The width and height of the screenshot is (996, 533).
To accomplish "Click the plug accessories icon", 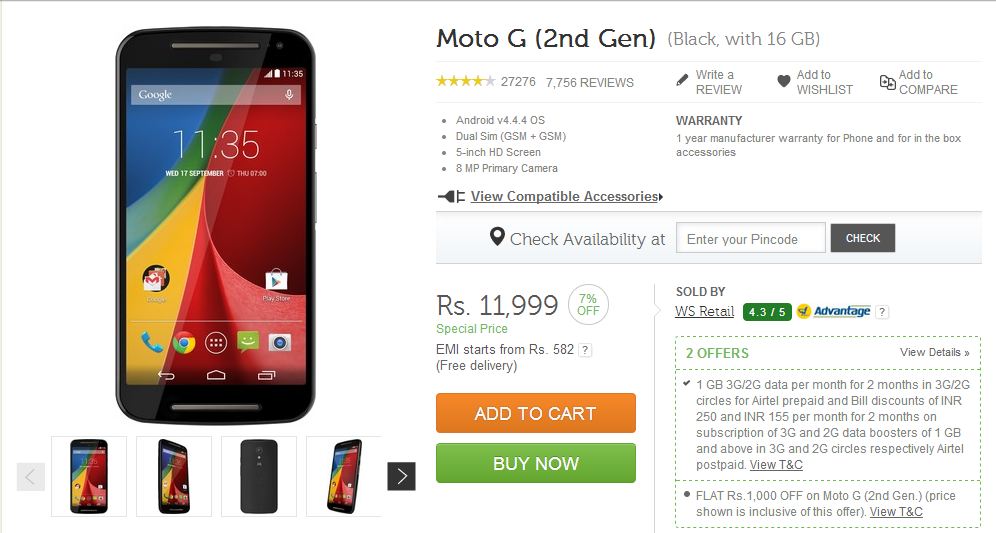I will click(452, 197).
